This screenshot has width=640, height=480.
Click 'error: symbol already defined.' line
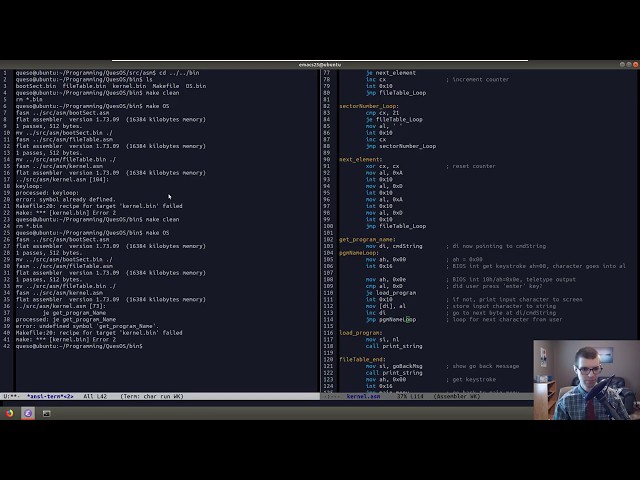click(66, 200)
